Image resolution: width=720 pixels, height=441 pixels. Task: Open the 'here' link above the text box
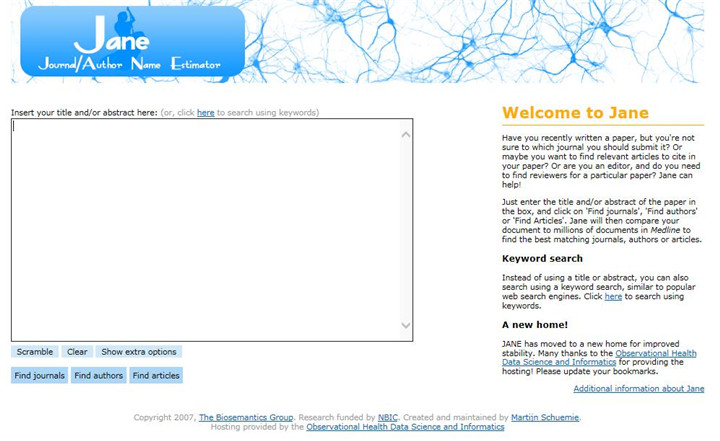[x=205, y=113]
